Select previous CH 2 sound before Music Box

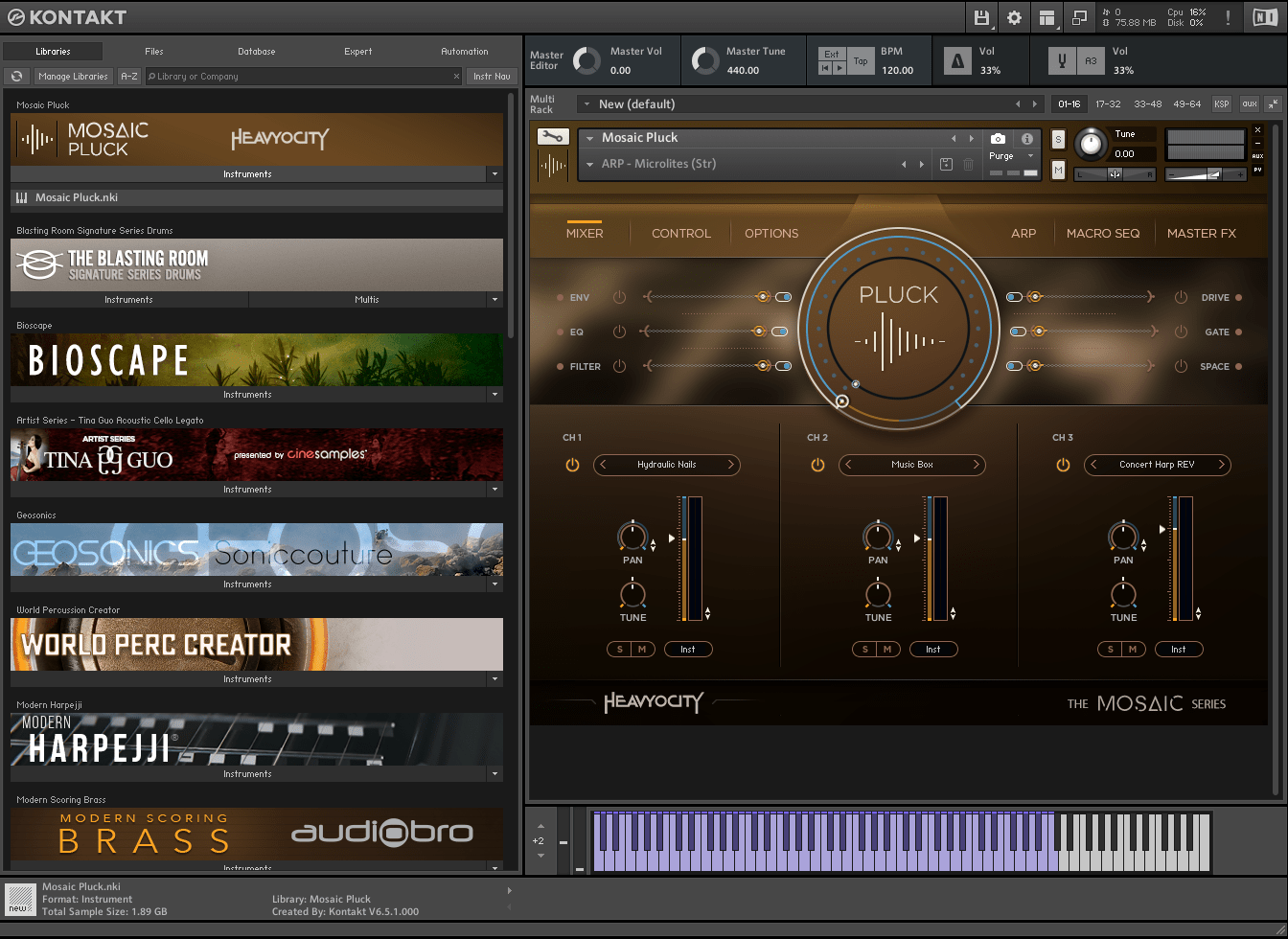click(848, 465)
